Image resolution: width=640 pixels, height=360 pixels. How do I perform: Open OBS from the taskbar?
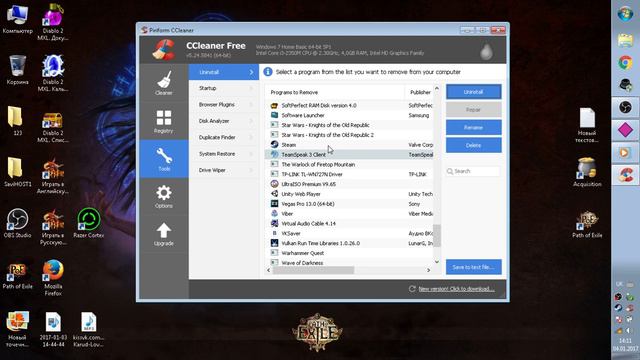pyautogui.click(x=625, y=107)
